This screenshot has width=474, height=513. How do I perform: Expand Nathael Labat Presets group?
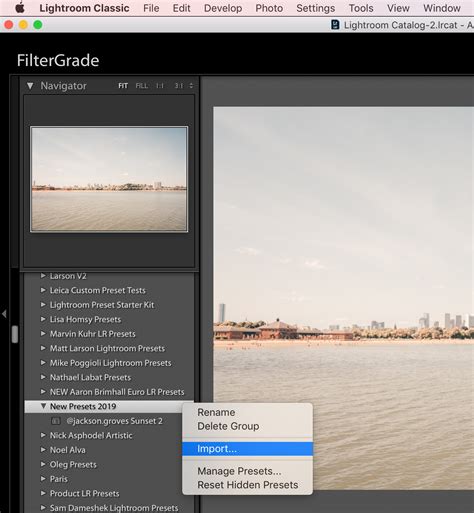43,377
